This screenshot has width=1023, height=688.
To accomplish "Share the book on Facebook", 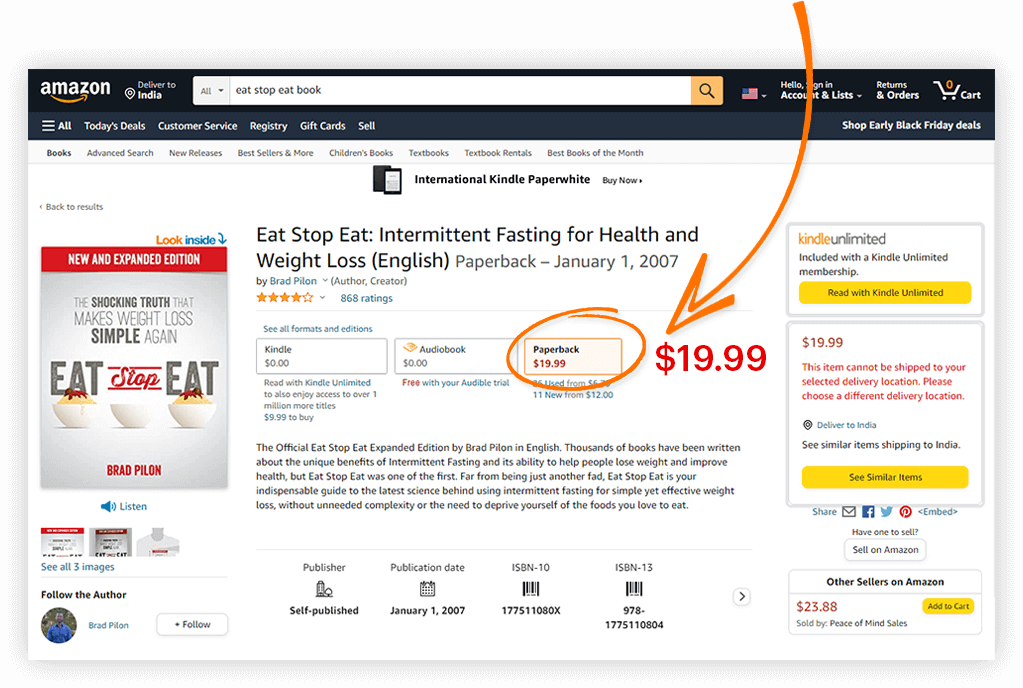I will tap(868, 512).
